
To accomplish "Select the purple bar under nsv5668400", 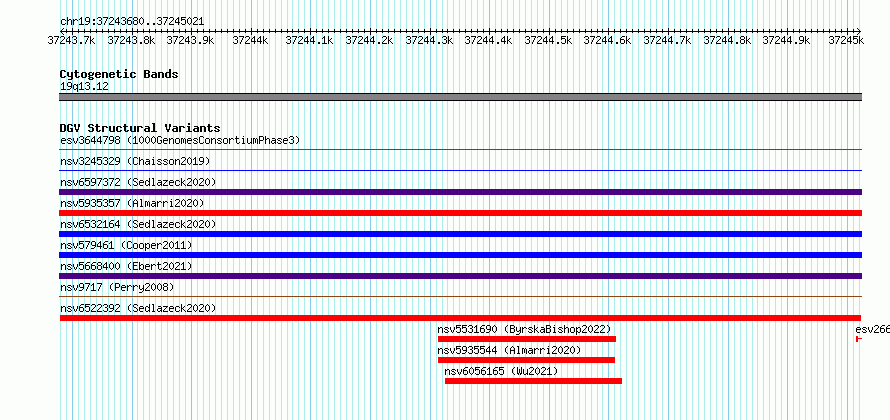I will pos(460,276).
